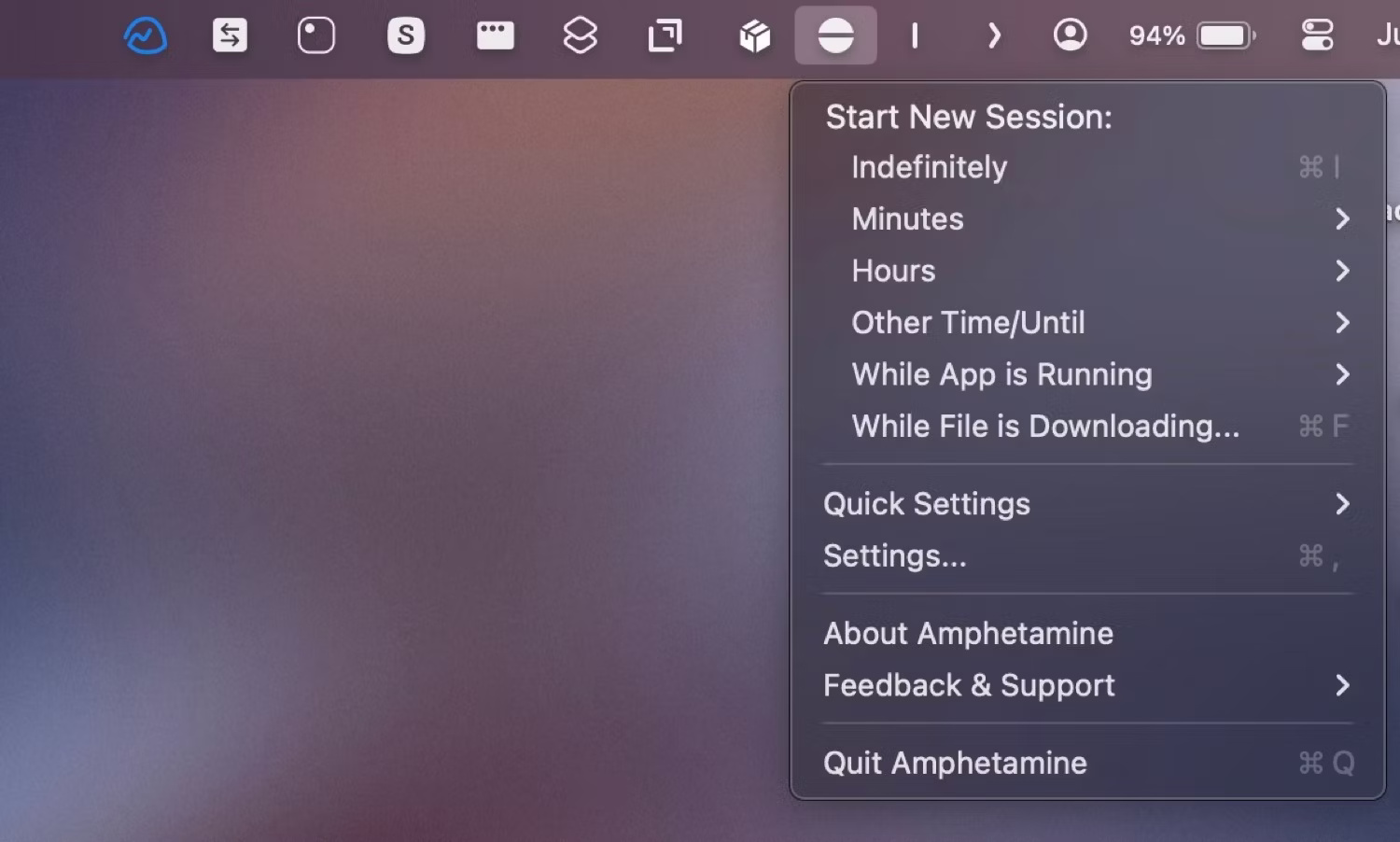1400x842 pixels.
Task: Open Amphetamine Settings
Action: (894, 555)
